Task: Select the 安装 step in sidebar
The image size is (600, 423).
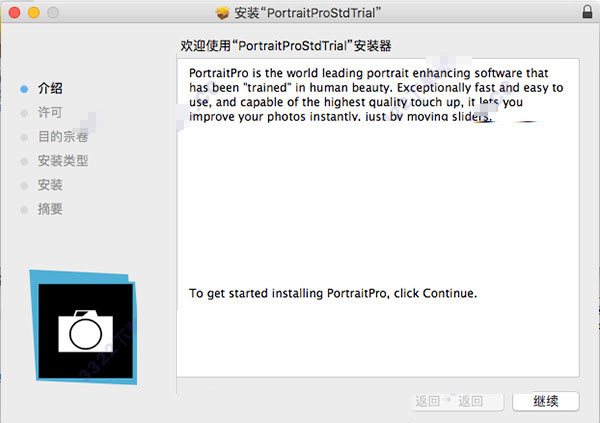Action: pyautogui.click(x=50, y=185)
